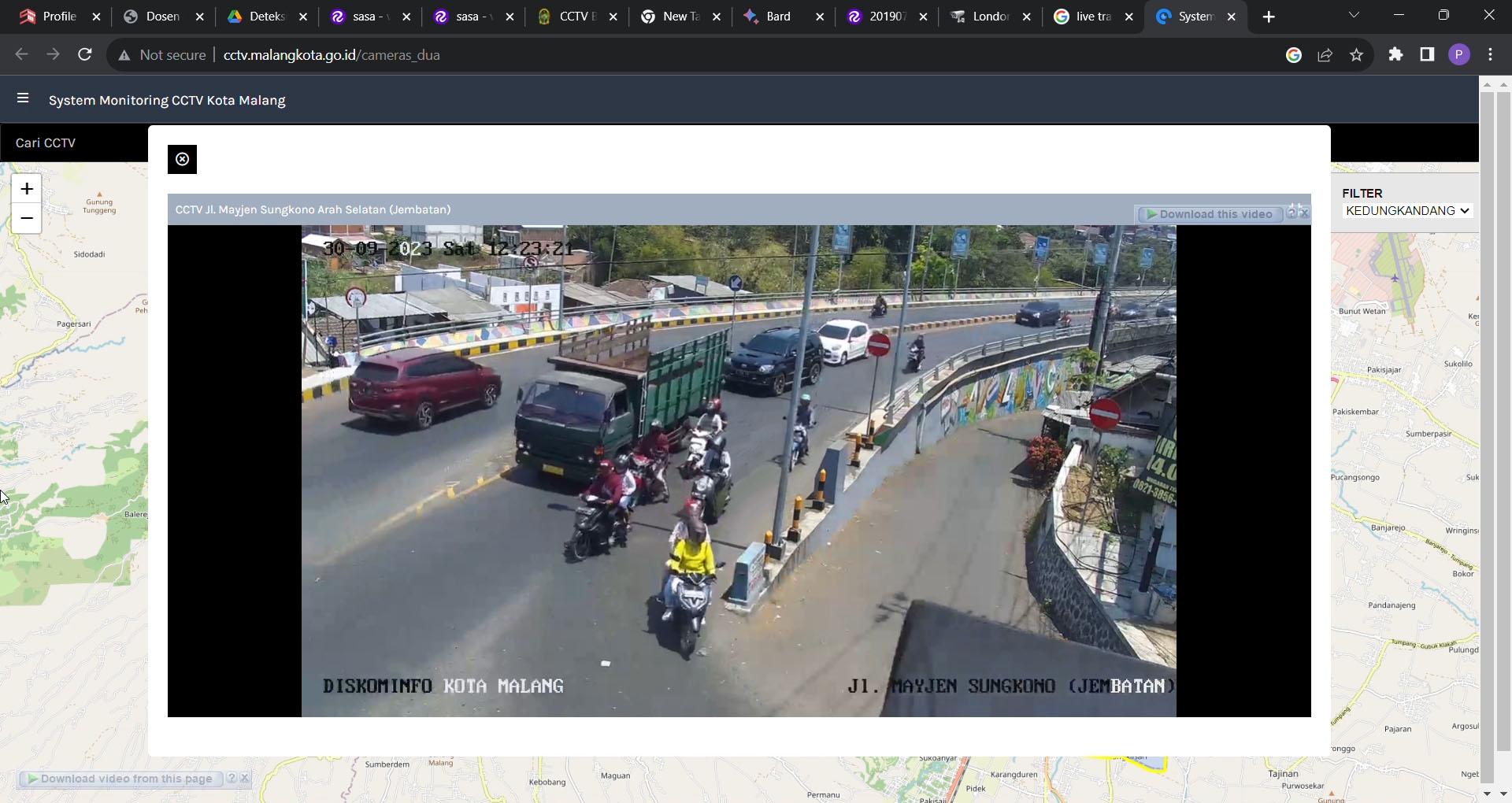Click Download video from this page
This screenshot has height=803, width=1512.
(x=120, y=779)
